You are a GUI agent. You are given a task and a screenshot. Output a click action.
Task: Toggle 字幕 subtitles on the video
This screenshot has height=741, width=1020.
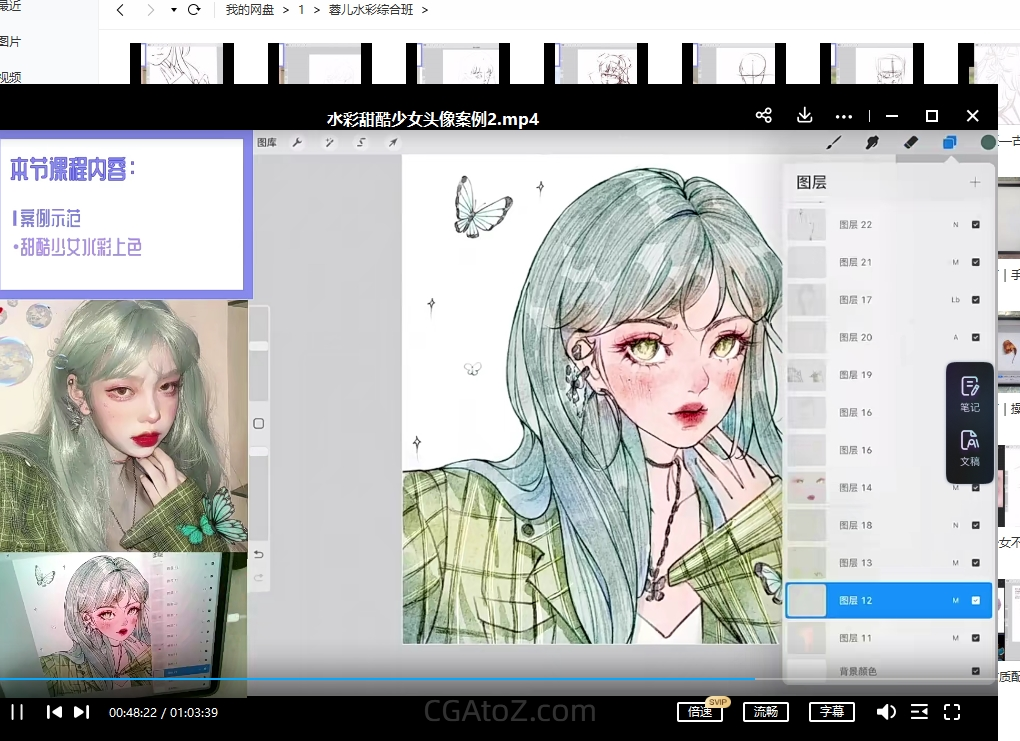pyautogui.click(x=831, y=712)
